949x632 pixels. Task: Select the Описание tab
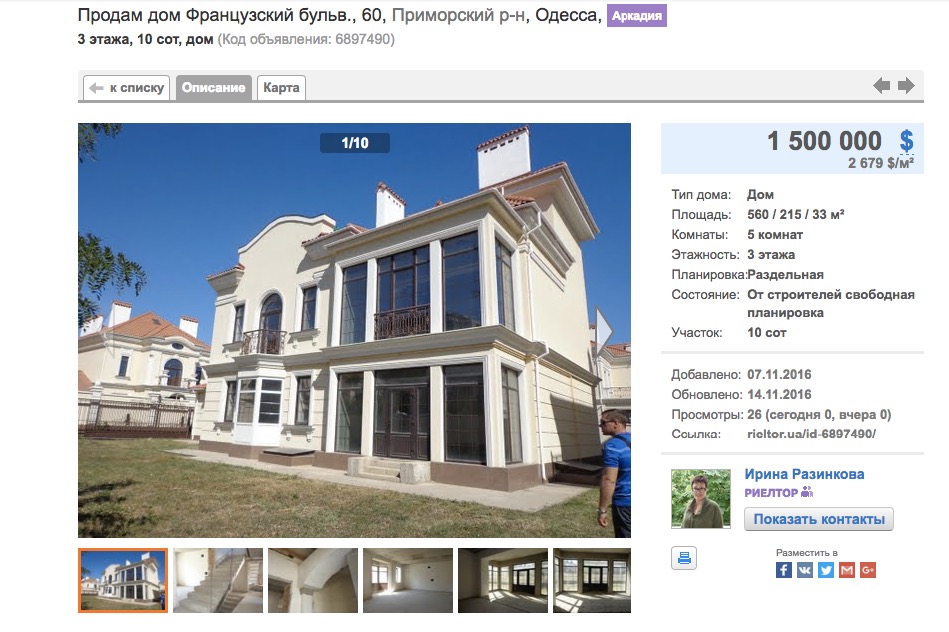(x=214, y=88)
